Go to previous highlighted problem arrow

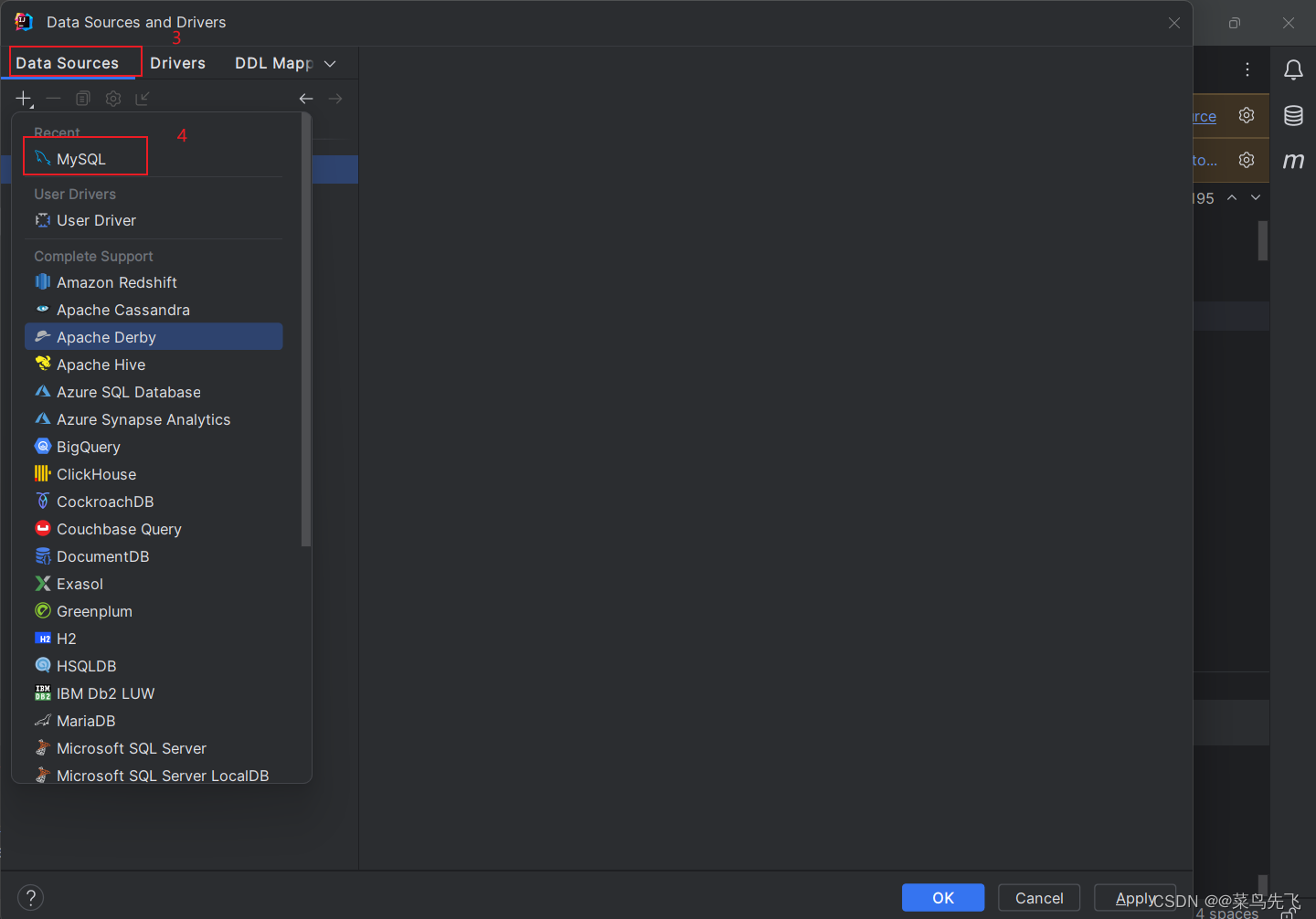1232,197
